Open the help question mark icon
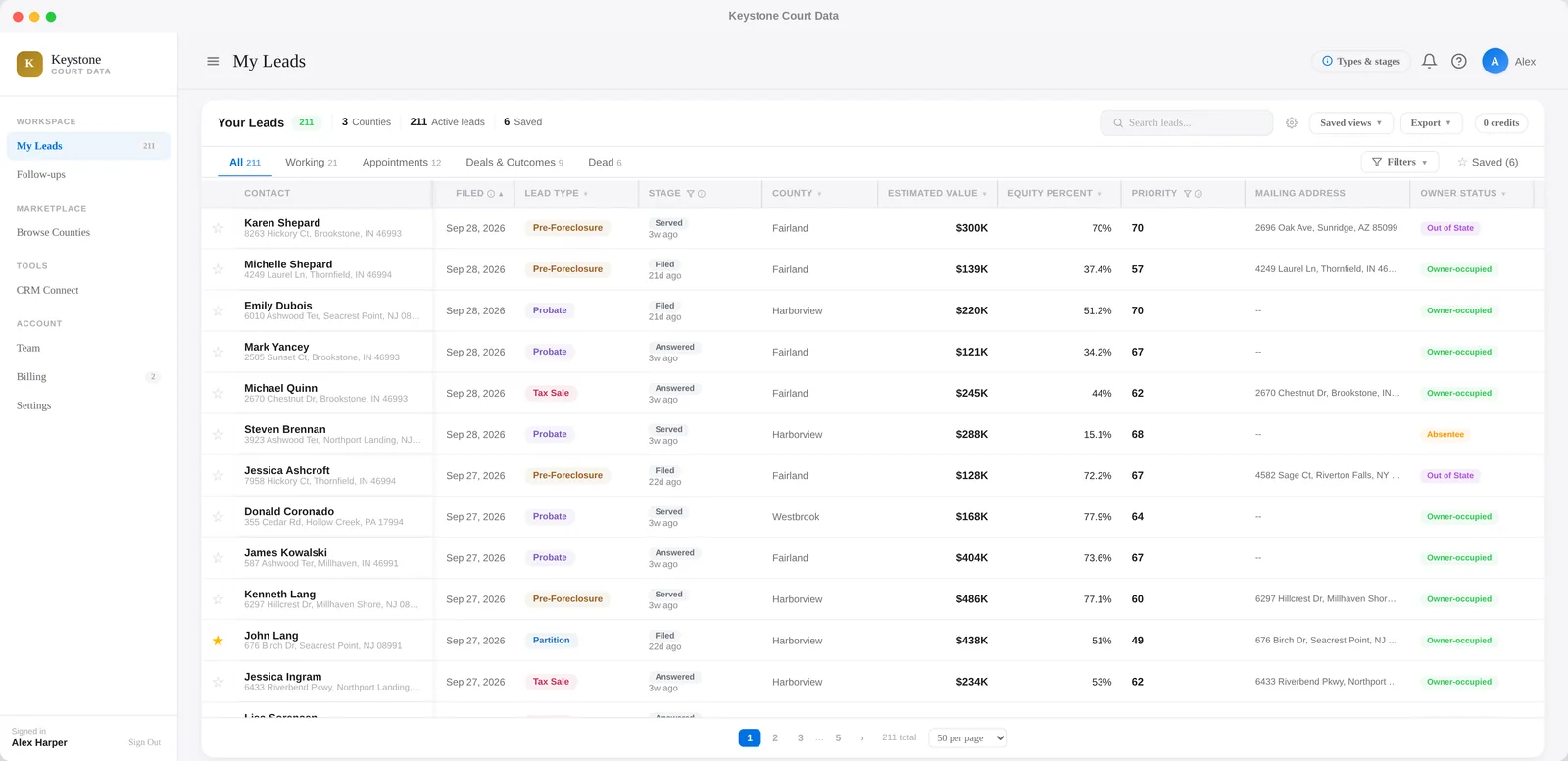Image resolution: width=1568 pixels, height=761 pixels. coord(1459,61)
